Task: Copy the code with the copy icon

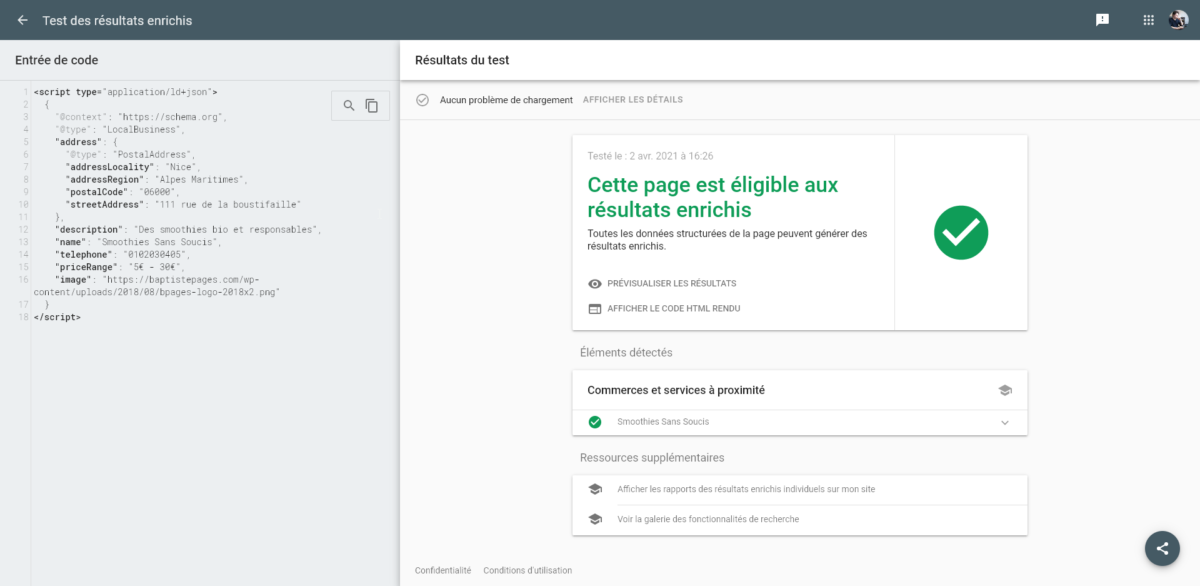Action: pyautogui.click(x=372, y=106)
